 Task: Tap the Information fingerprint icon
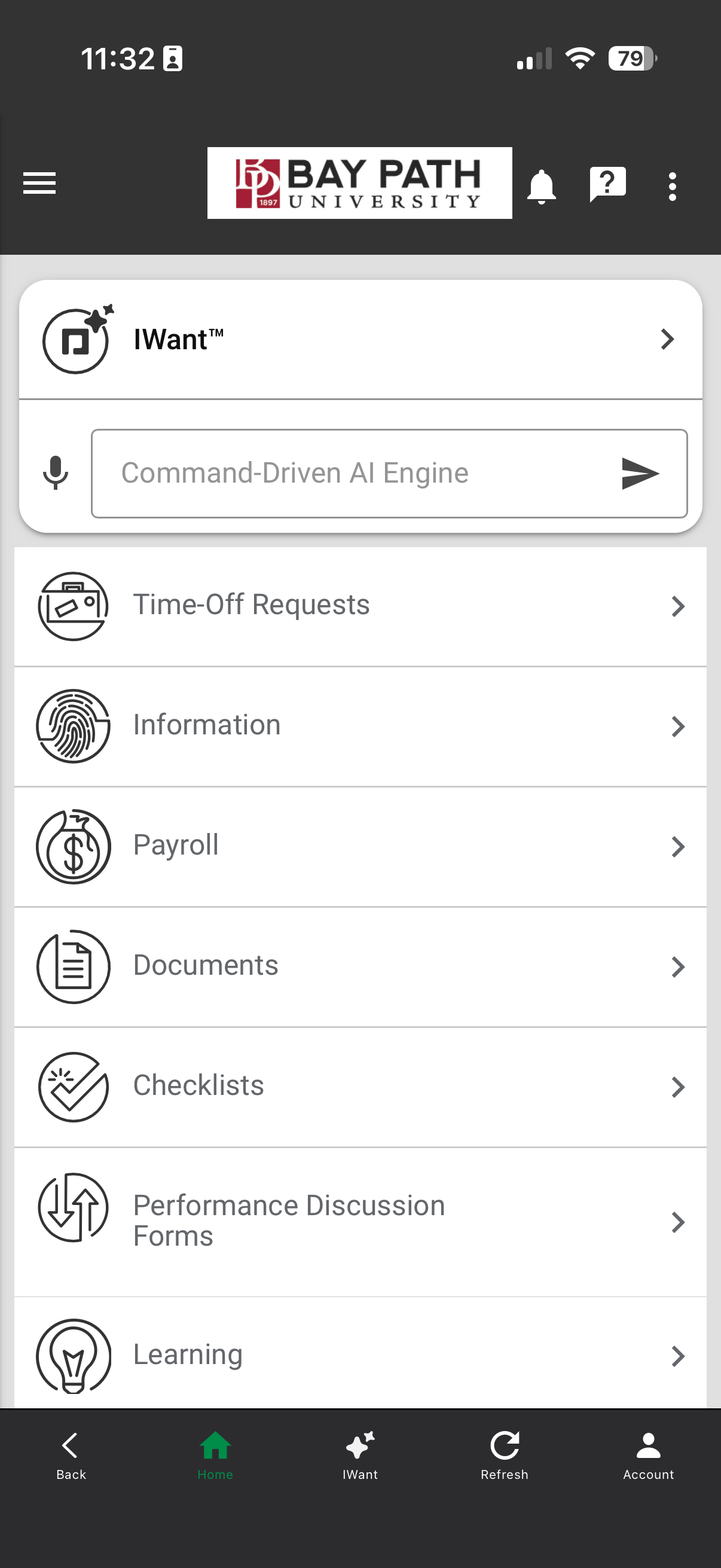click(x=74, y=725)
